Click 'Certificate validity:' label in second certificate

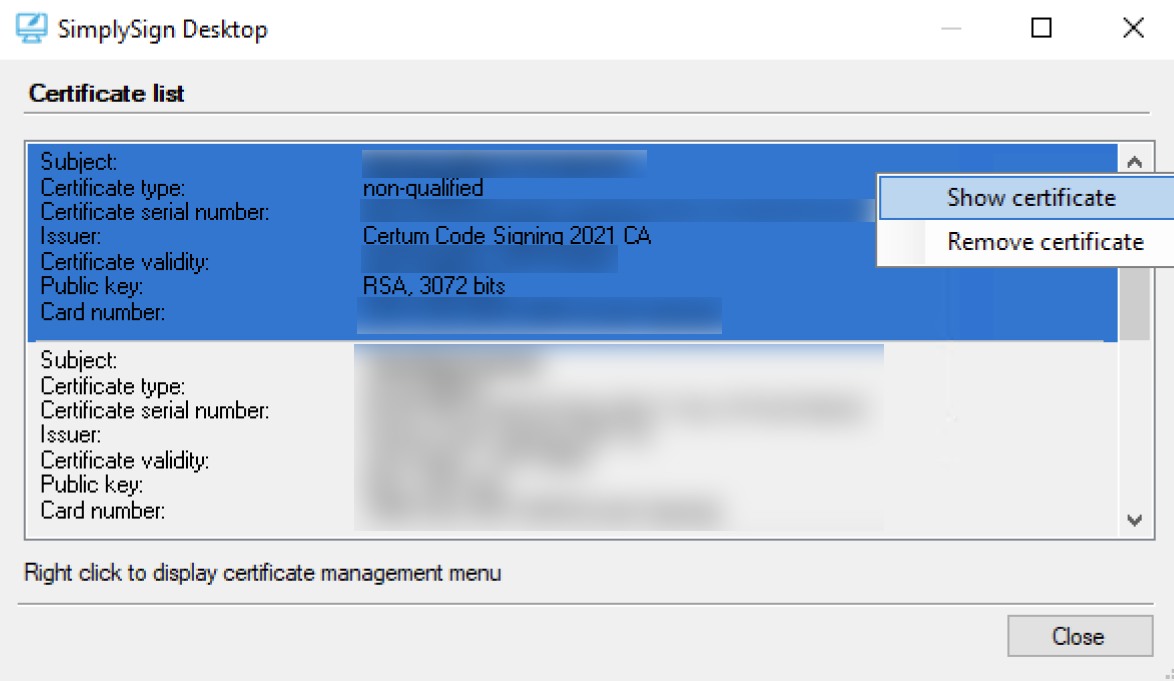click(x=124, y=460)
